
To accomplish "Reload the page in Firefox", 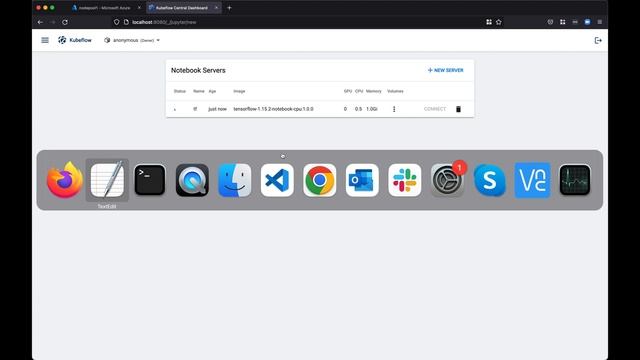I will 64,22.
